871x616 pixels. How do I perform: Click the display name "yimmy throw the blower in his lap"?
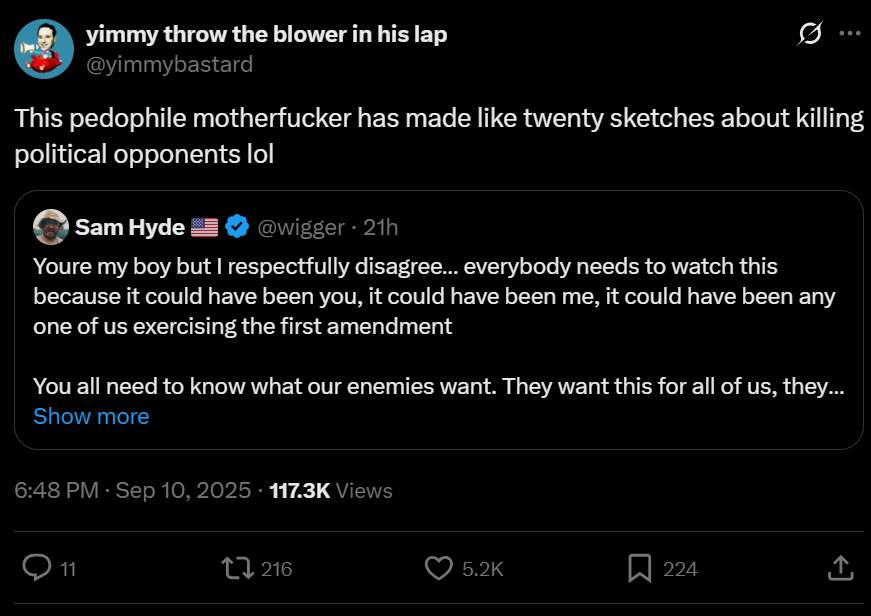point(266,34)
